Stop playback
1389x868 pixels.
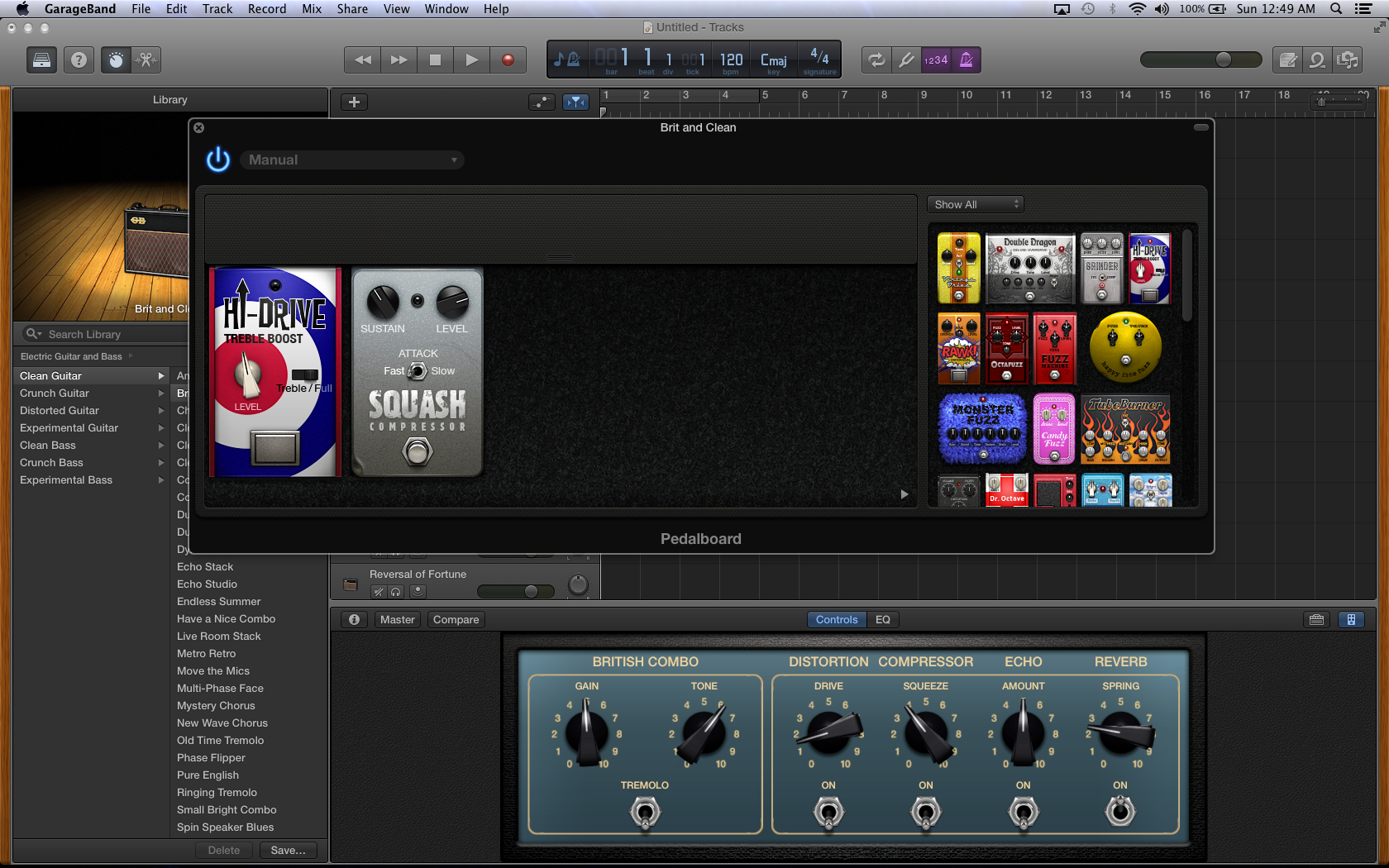click(435, 60)
